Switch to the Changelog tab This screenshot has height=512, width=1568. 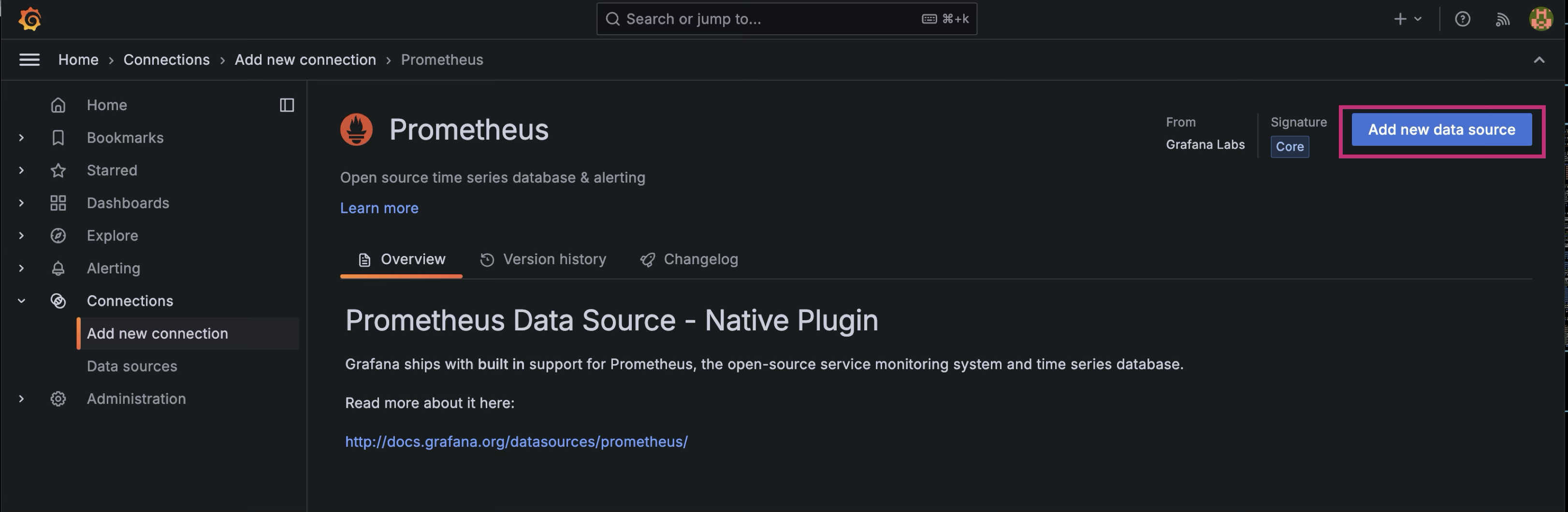[x=689, y=260]
